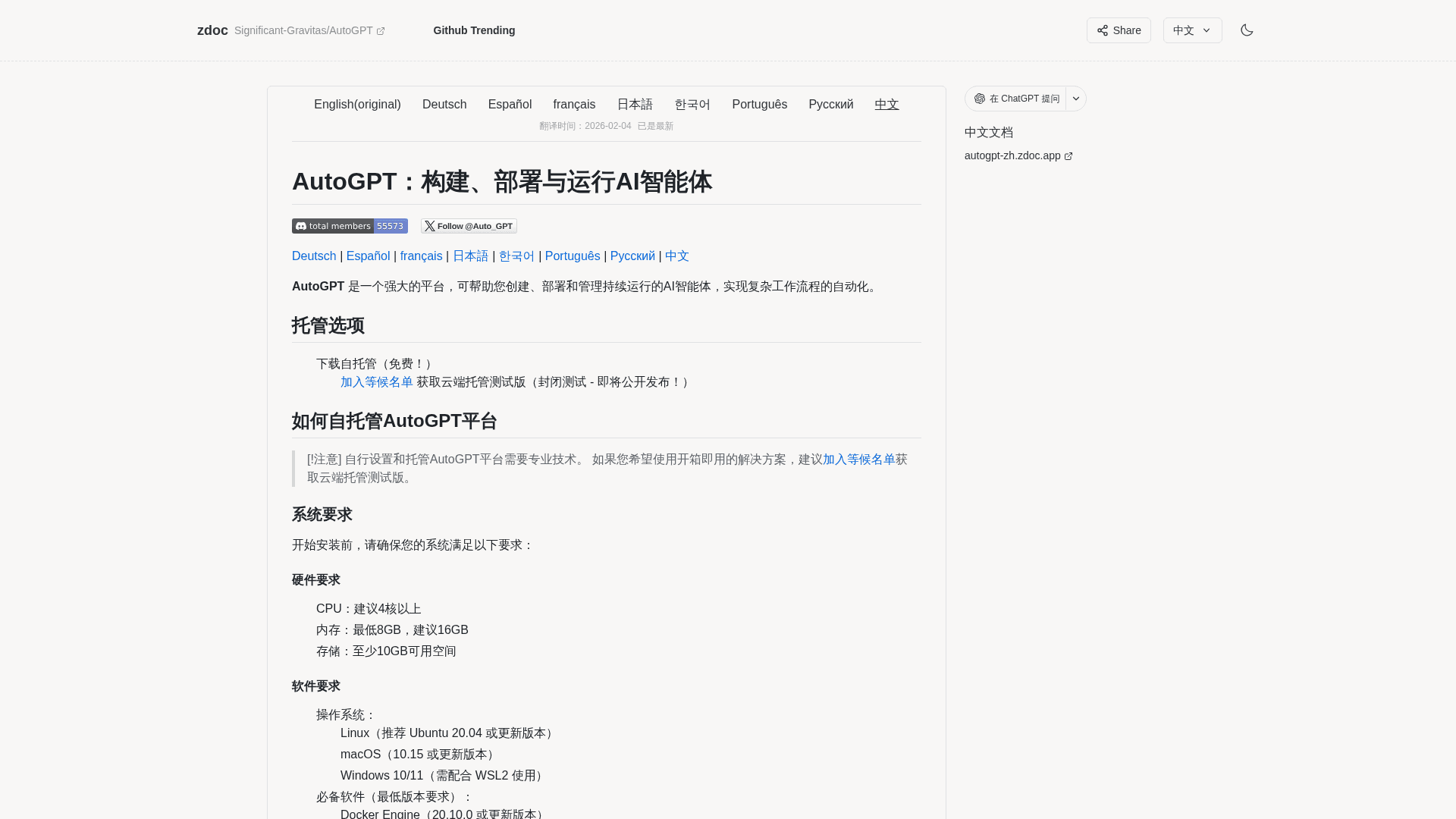This screenshot has height=819, width=1456.
Task: Click the zdoc logo
Action: [212, 30]
